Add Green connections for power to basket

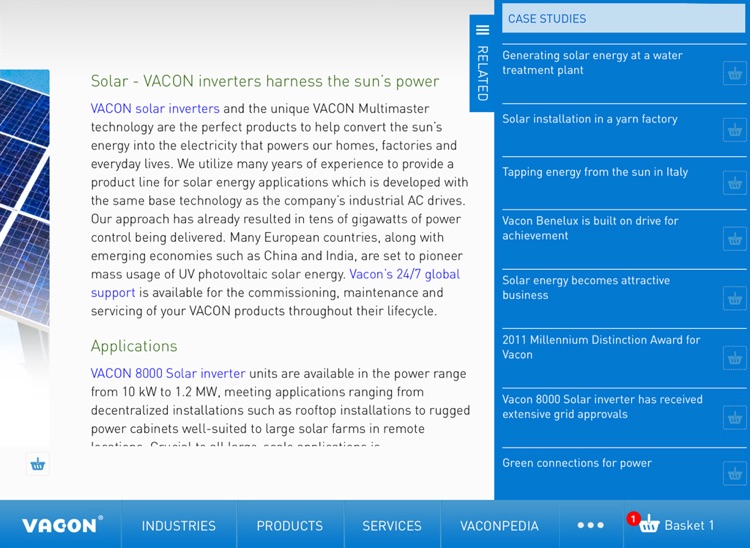coord(735,474)
